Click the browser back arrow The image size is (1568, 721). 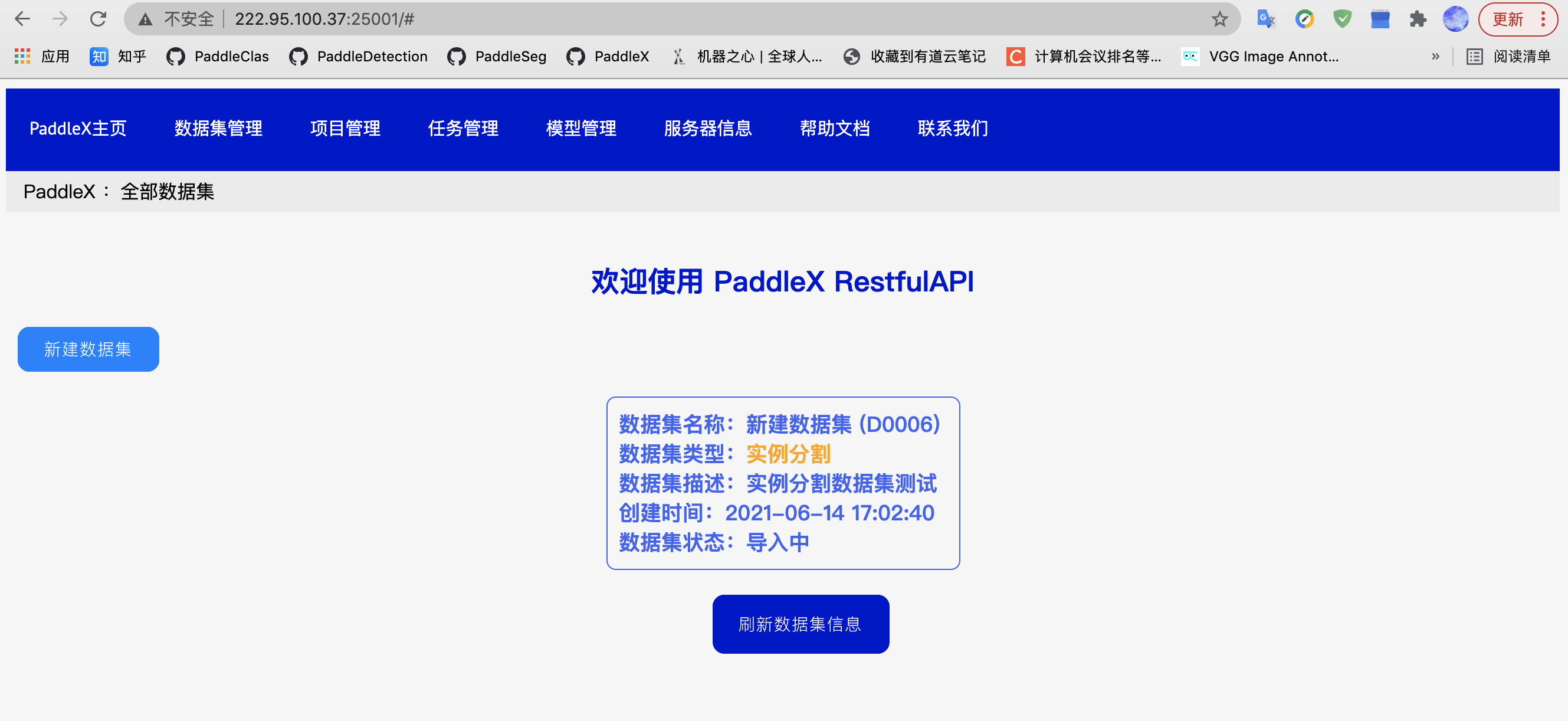[22, 19]
